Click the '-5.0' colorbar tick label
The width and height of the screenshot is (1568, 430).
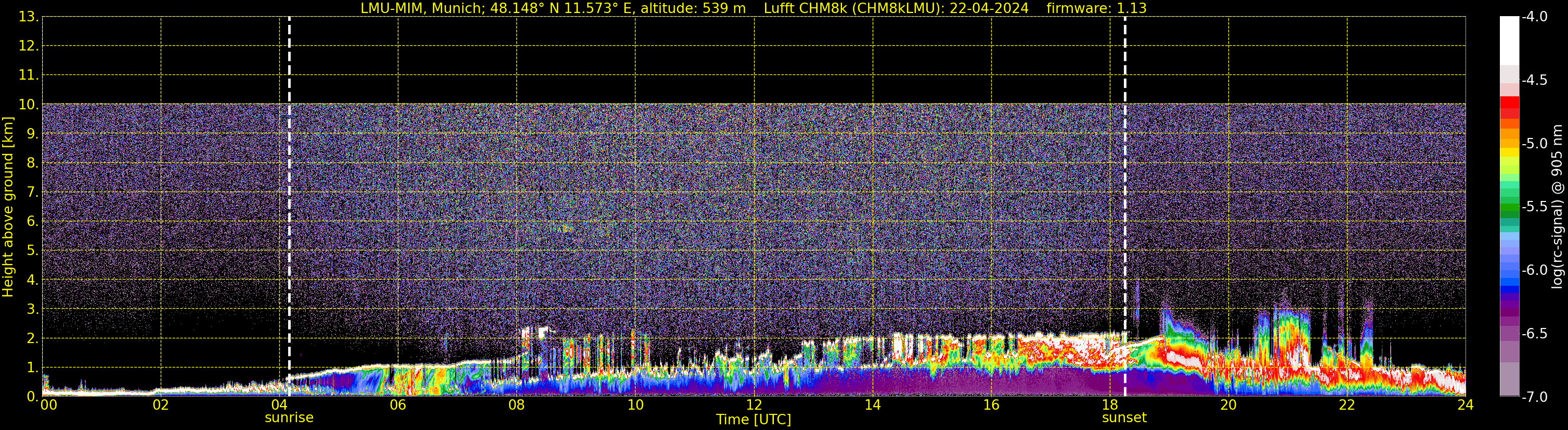click(1534, 144)
